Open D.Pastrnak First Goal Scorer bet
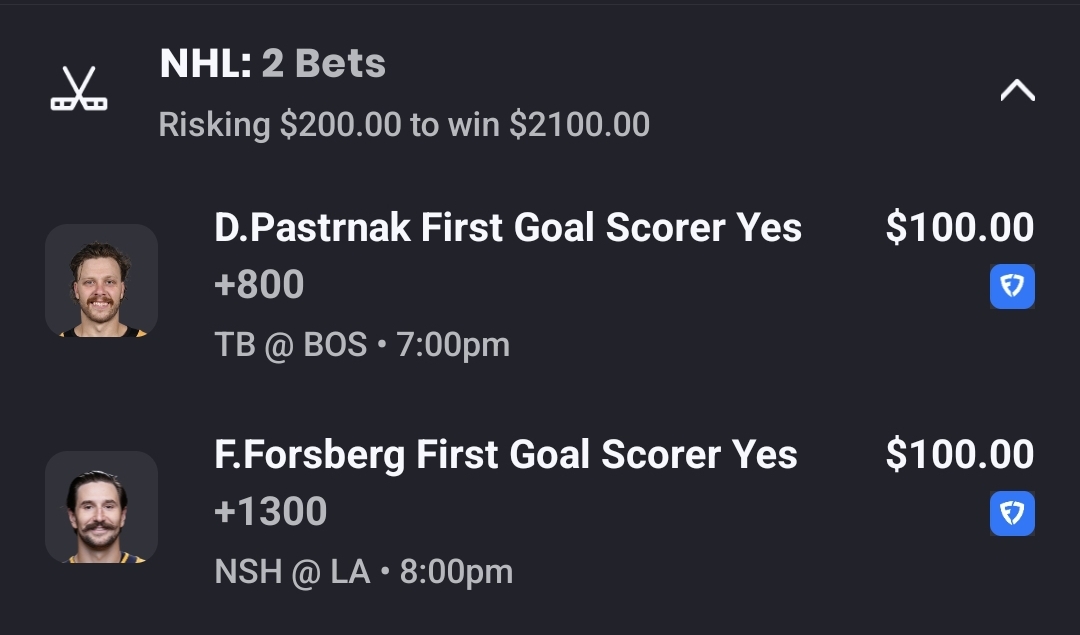 (x=507, y=228)
